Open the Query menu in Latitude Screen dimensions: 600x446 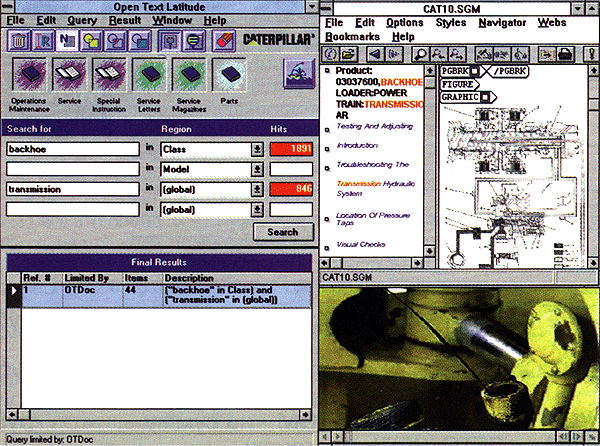click(82, 21)
